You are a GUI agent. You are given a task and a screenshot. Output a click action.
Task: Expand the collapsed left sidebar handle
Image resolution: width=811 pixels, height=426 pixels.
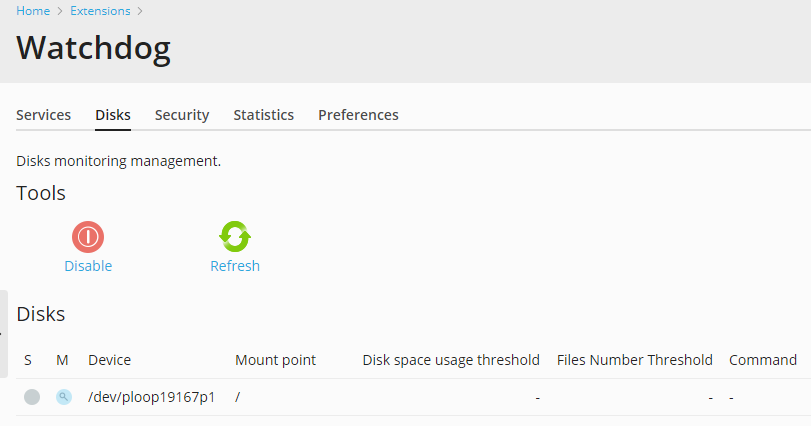coord(4,334)
